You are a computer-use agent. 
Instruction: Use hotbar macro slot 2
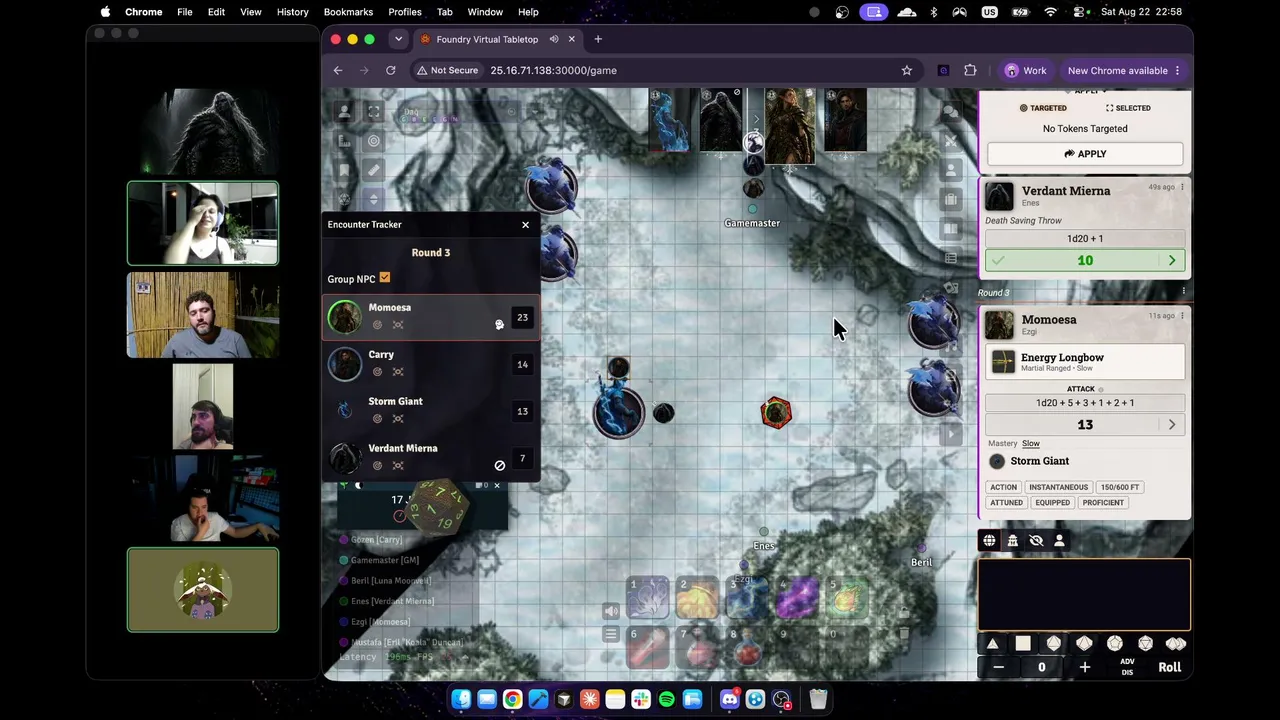coord(698,597)
